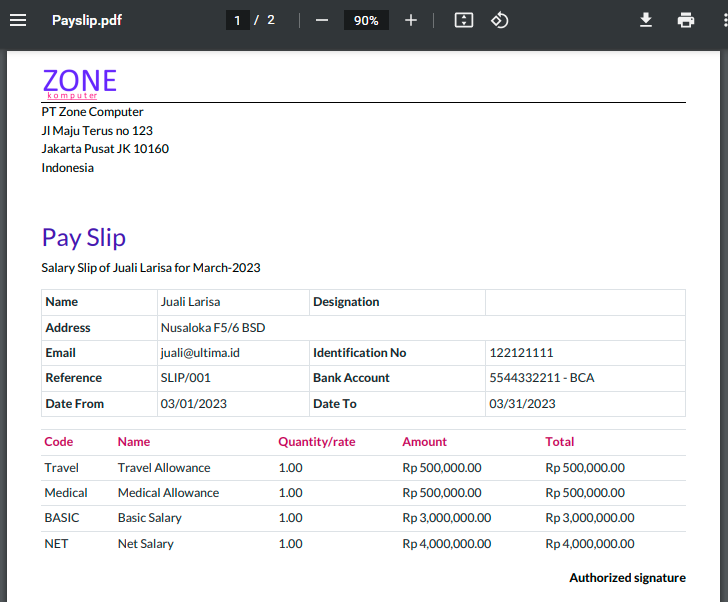Click the Medical Allowance row name

[x=168, y=493]
